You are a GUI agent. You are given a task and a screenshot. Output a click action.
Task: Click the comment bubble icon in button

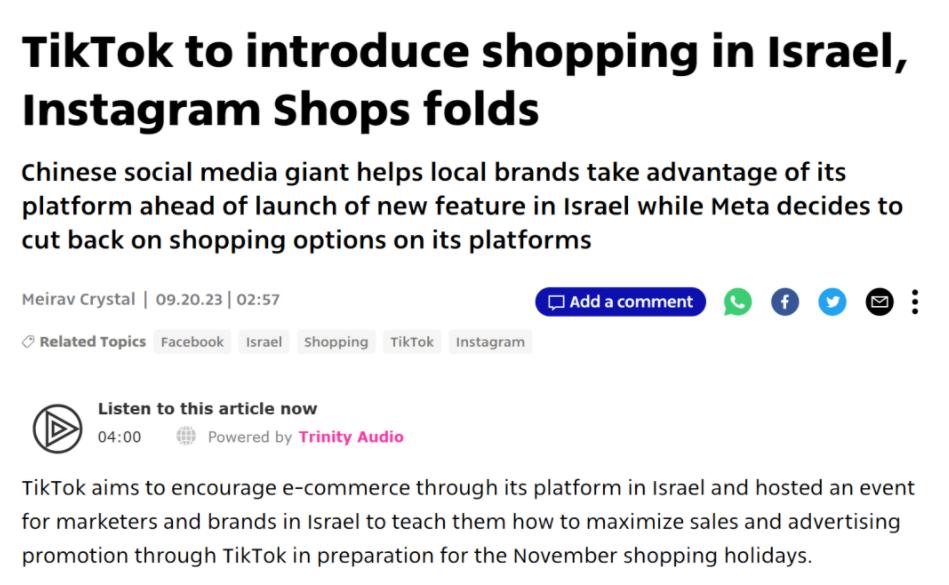pos(556,302)
